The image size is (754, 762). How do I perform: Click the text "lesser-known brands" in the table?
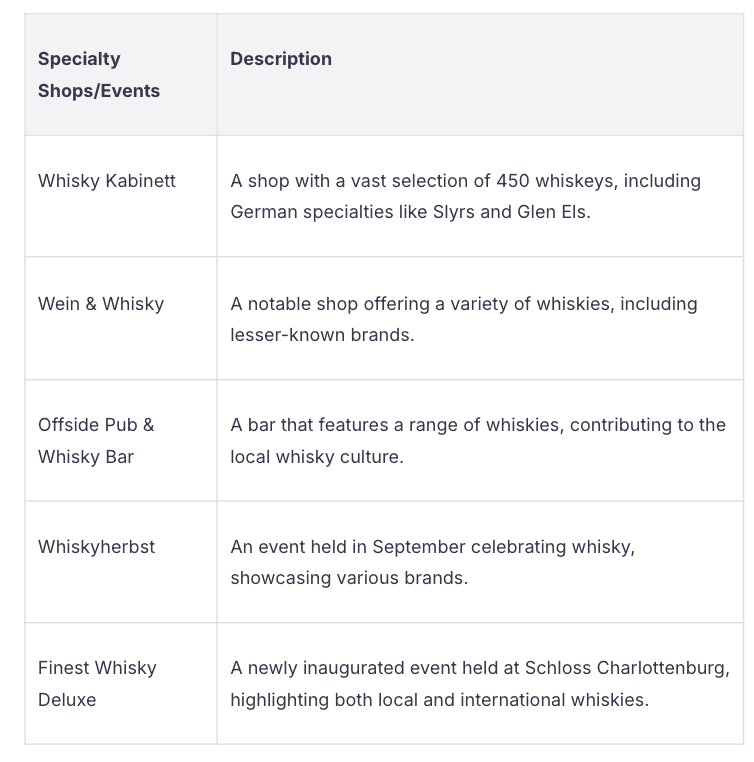tap(322, 335)
